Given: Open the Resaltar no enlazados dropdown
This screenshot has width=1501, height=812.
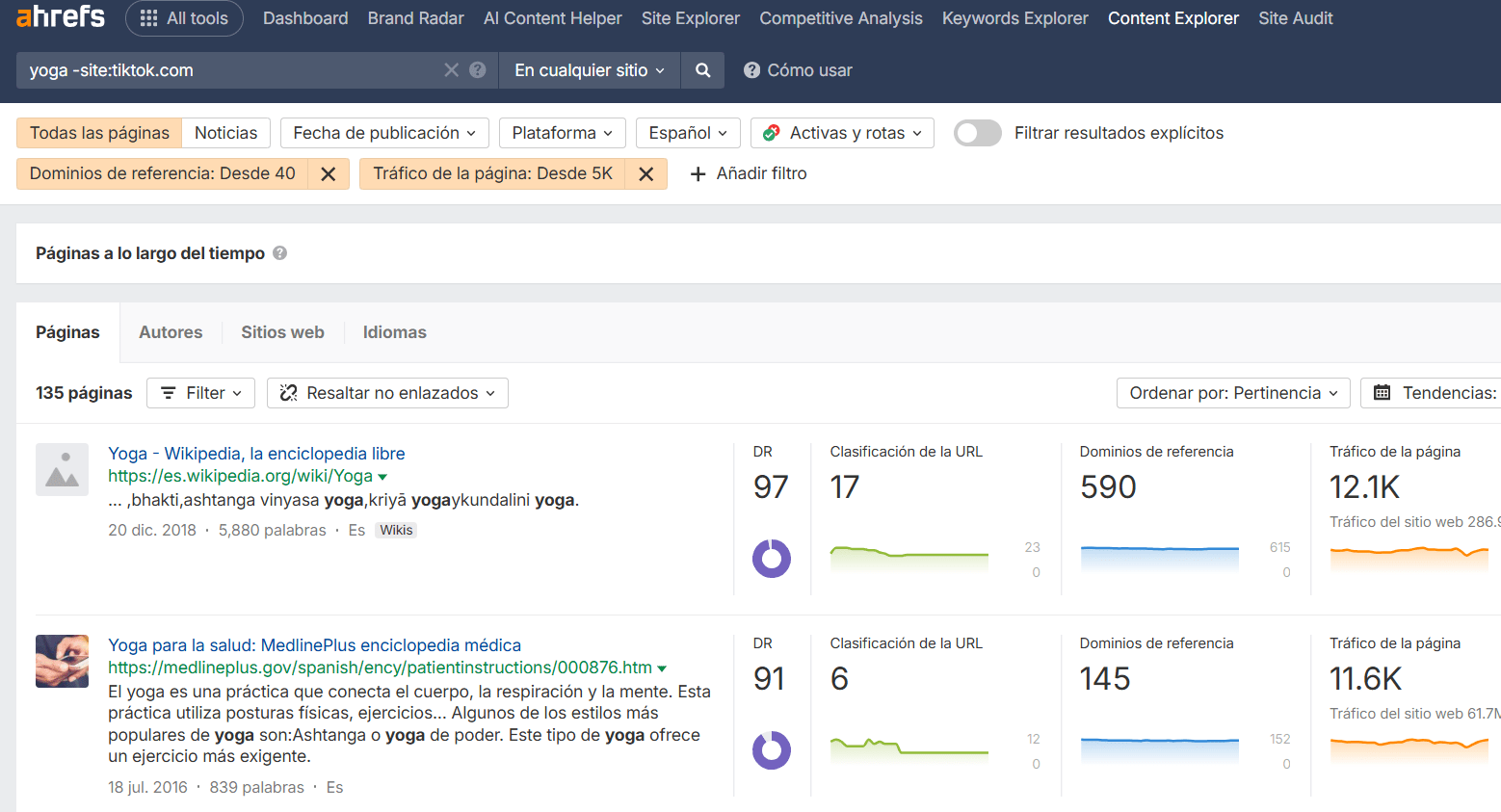Looking at the screenshot, I should (387, 393).
